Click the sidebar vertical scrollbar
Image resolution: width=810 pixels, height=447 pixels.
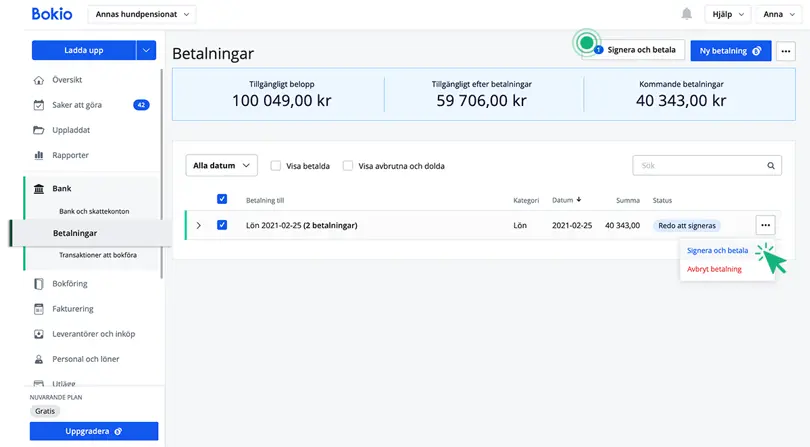pyautogui.click(x=162, y=173)
